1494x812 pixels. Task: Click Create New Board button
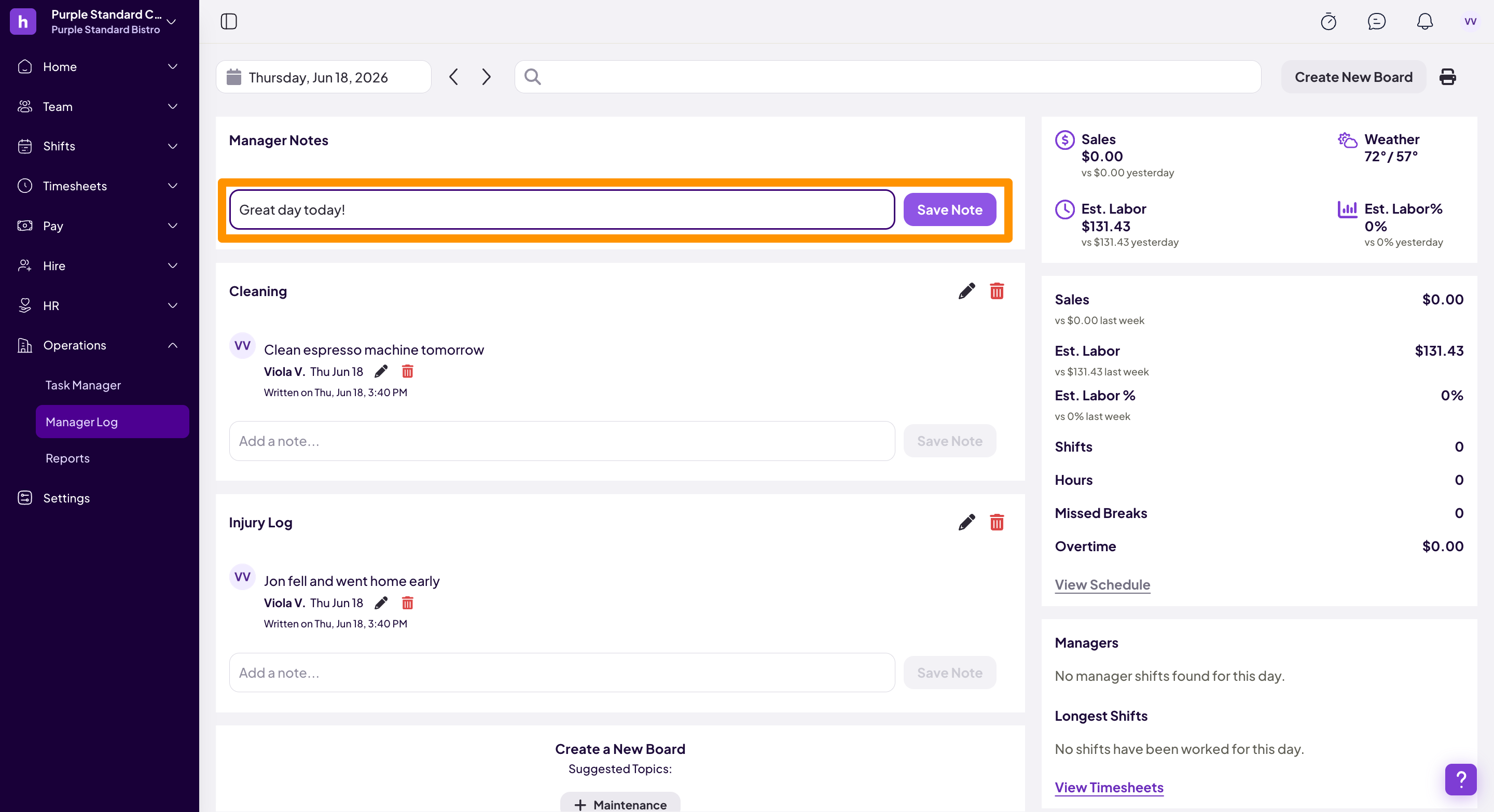coord(1353,77)
